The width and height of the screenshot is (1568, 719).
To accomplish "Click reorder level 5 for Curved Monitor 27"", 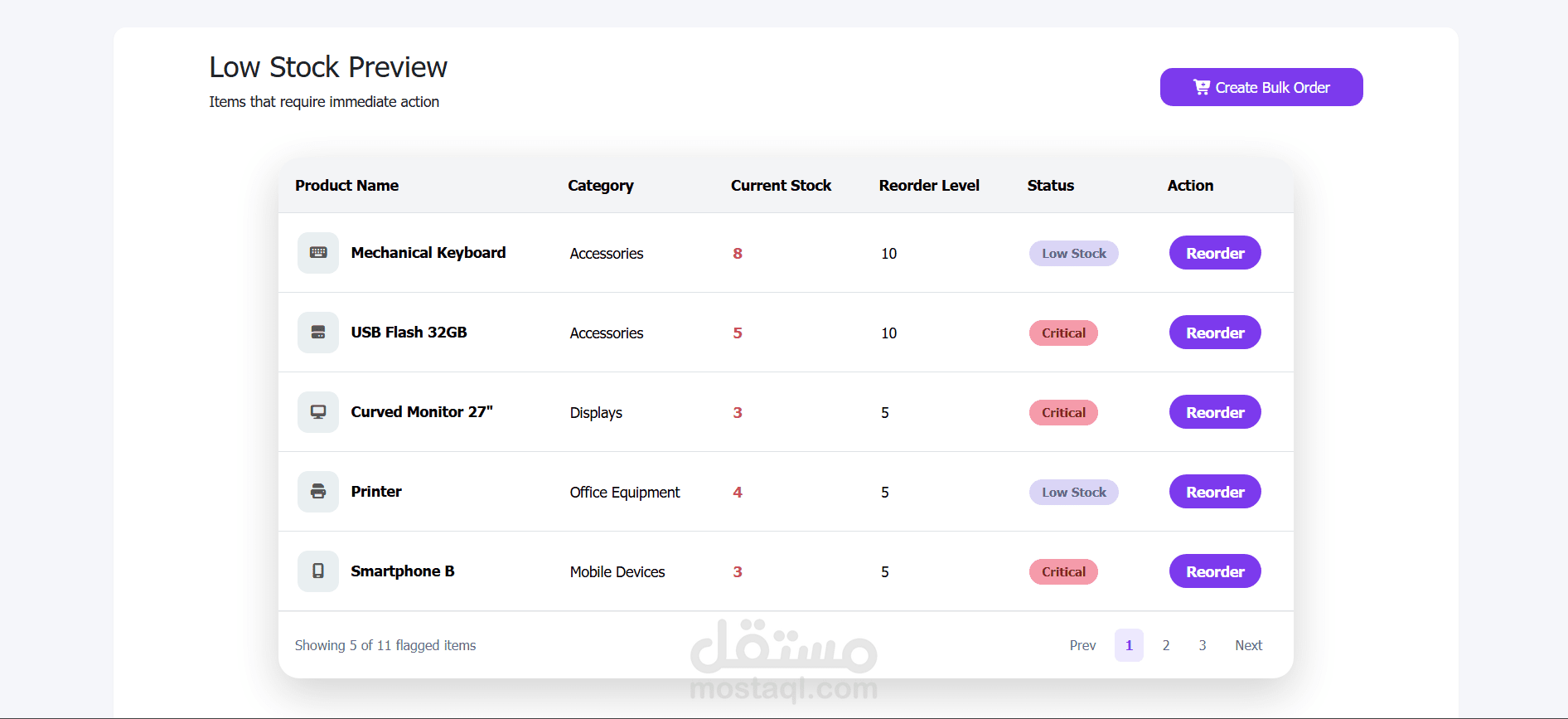I will tap(885, 413).
